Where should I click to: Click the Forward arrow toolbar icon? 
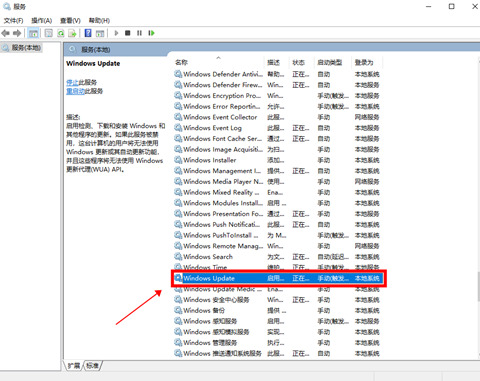point(17,33)
